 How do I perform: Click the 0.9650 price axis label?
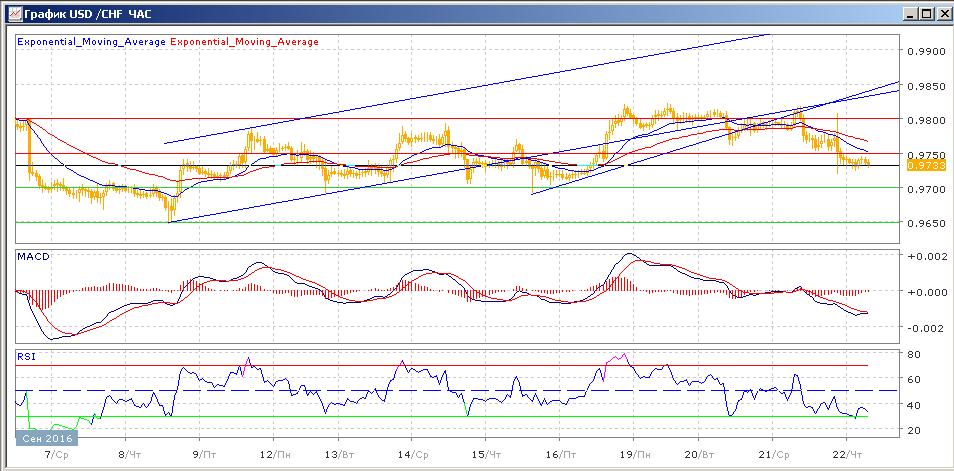(x=925, y=223)
